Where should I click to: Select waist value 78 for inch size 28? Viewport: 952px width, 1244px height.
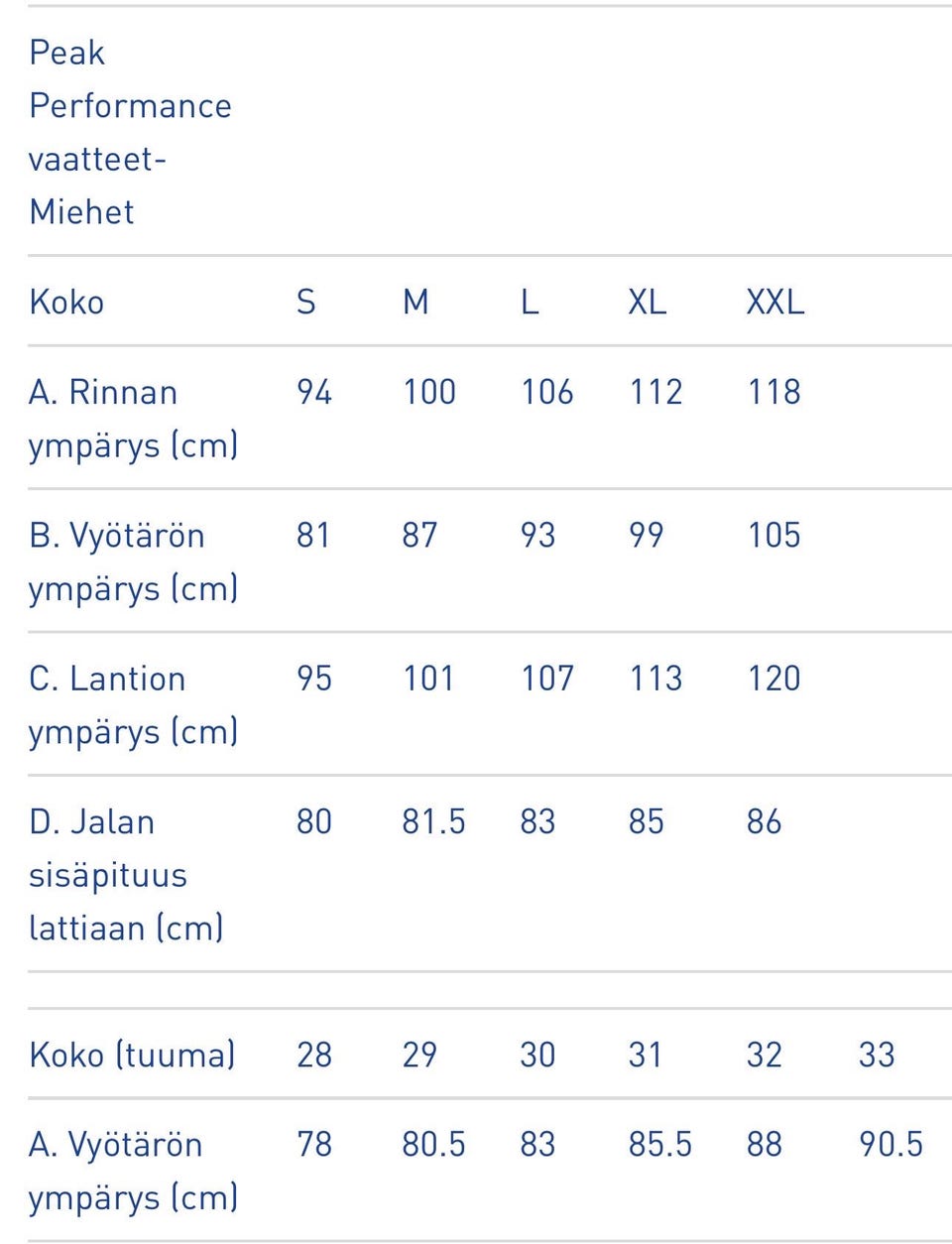click(314, 1145)
